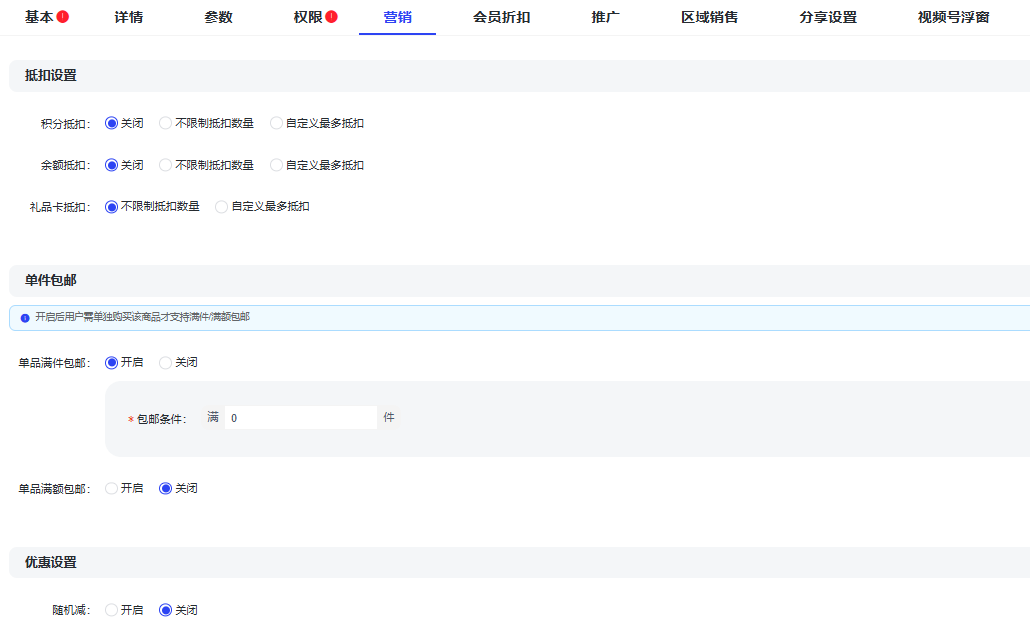Switch to the 参数 tab
Image resolution: width=1030 pixels, height=640 pixels.
click(218, 17)
